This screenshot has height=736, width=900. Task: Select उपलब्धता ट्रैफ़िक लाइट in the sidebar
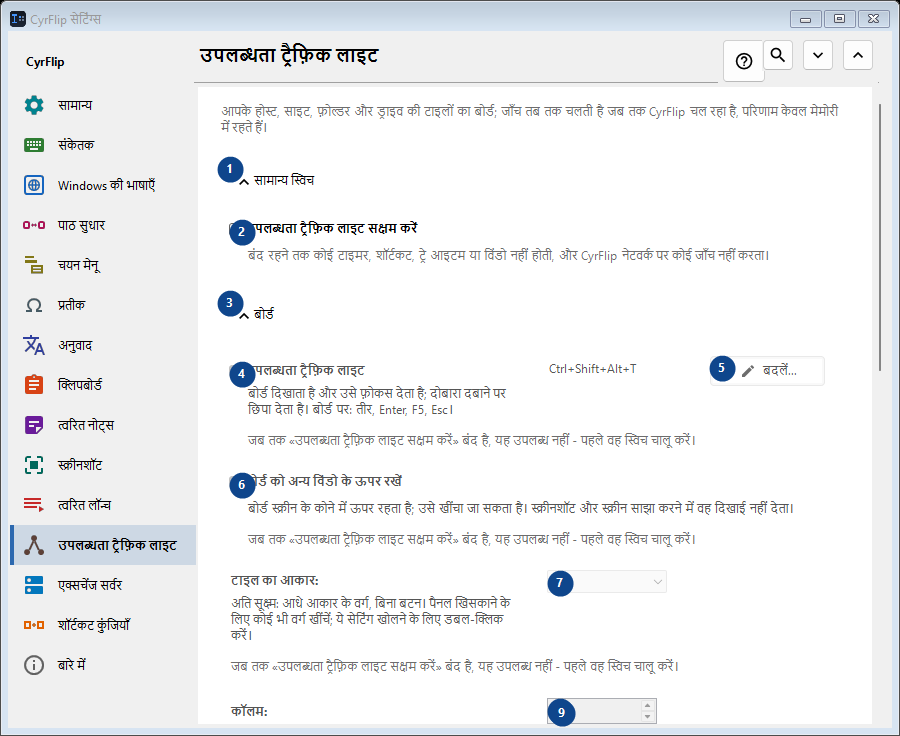(103, 545)
